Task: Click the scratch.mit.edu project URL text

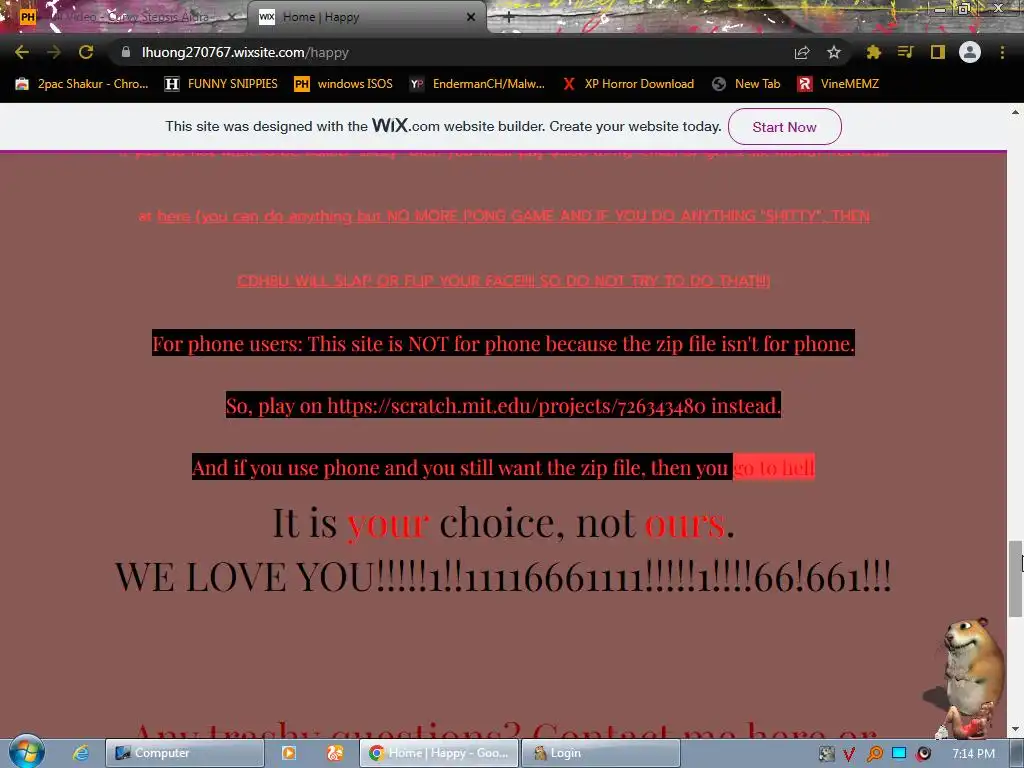Action: pyautogui.click(x=516, y=406)
